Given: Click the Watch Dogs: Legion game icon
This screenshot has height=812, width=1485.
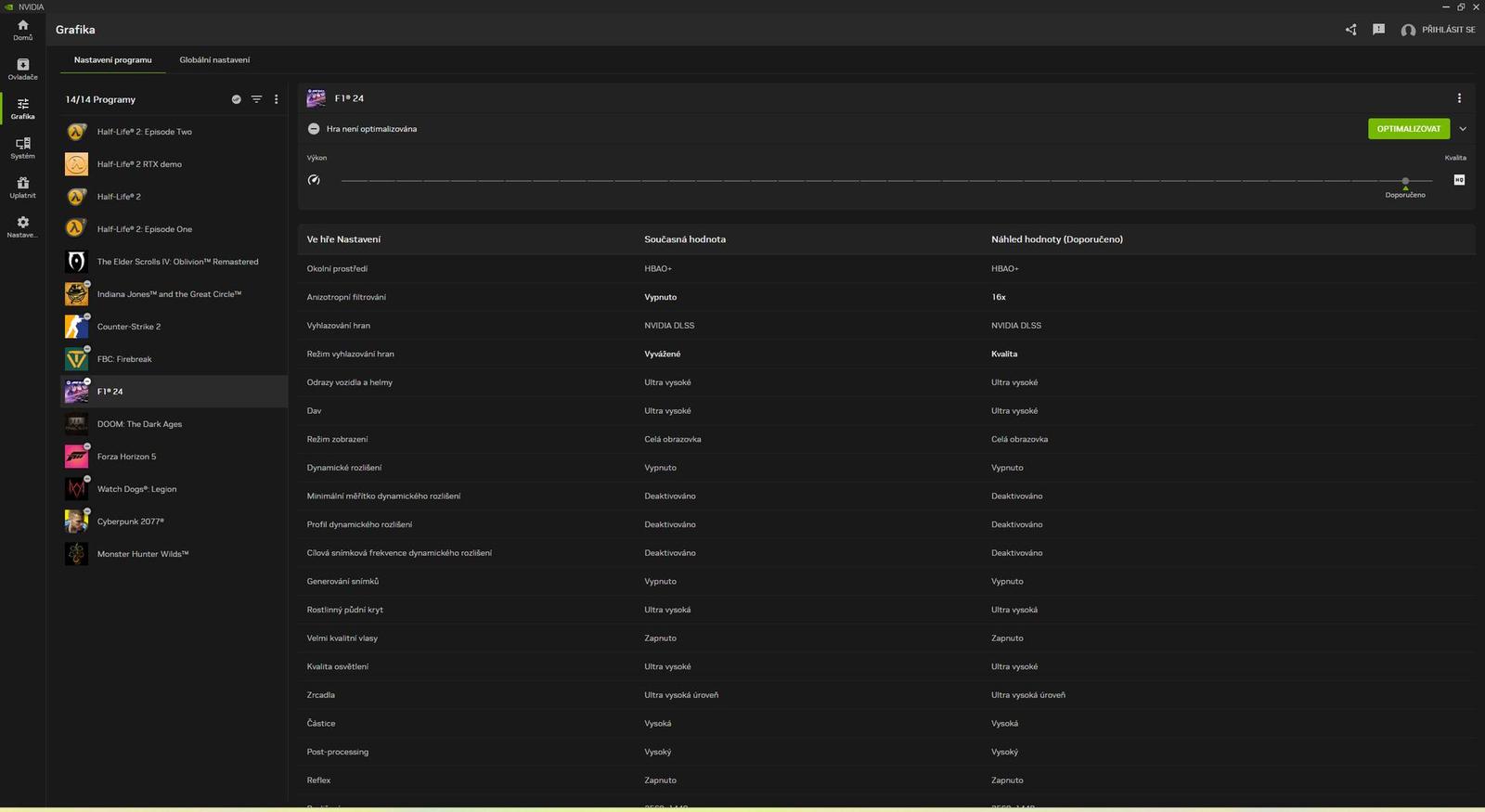Looking at the screenshot, I should coord(76,489).
